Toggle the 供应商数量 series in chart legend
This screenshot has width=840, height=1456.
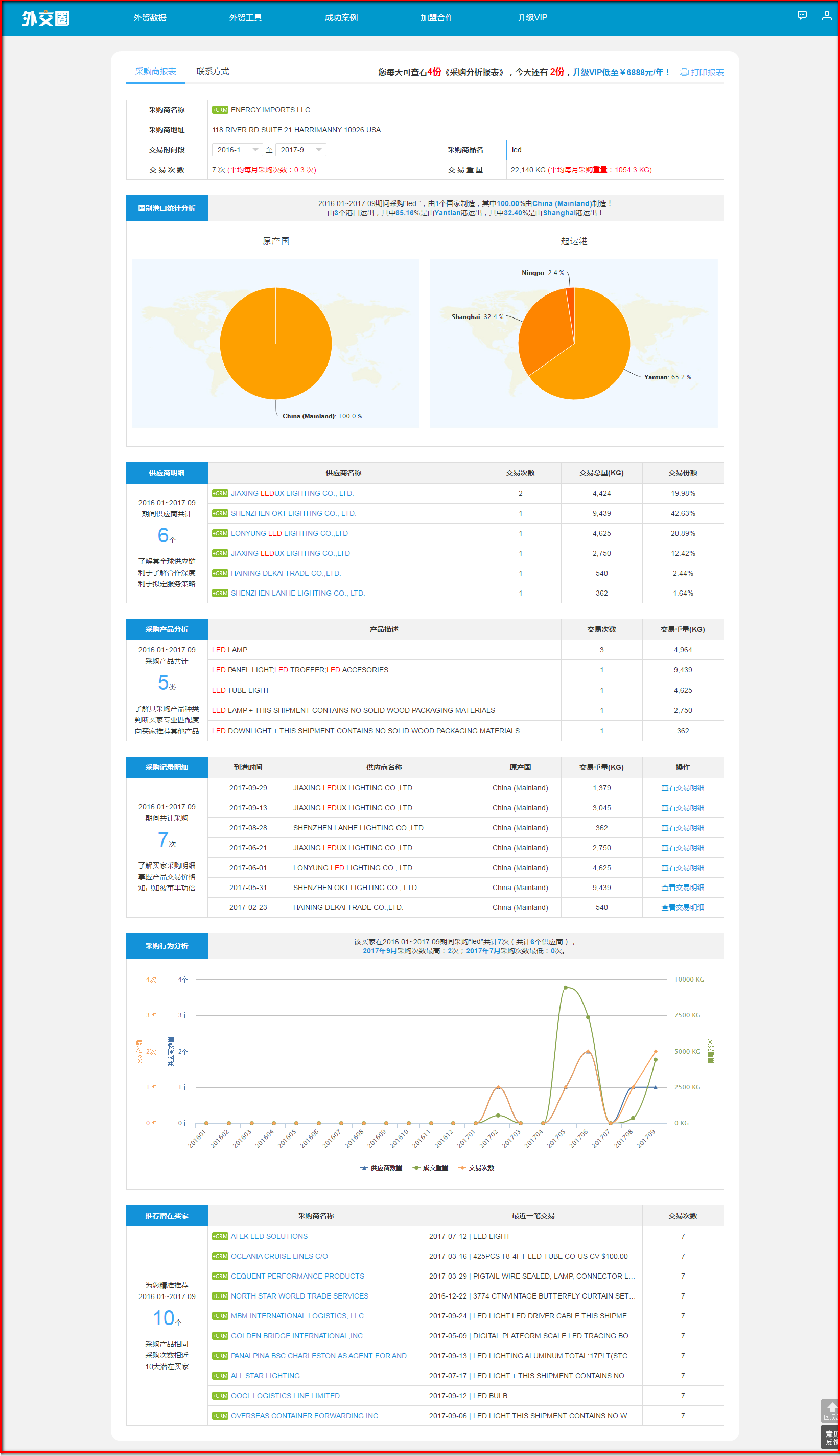click(x=381, y=1168)
